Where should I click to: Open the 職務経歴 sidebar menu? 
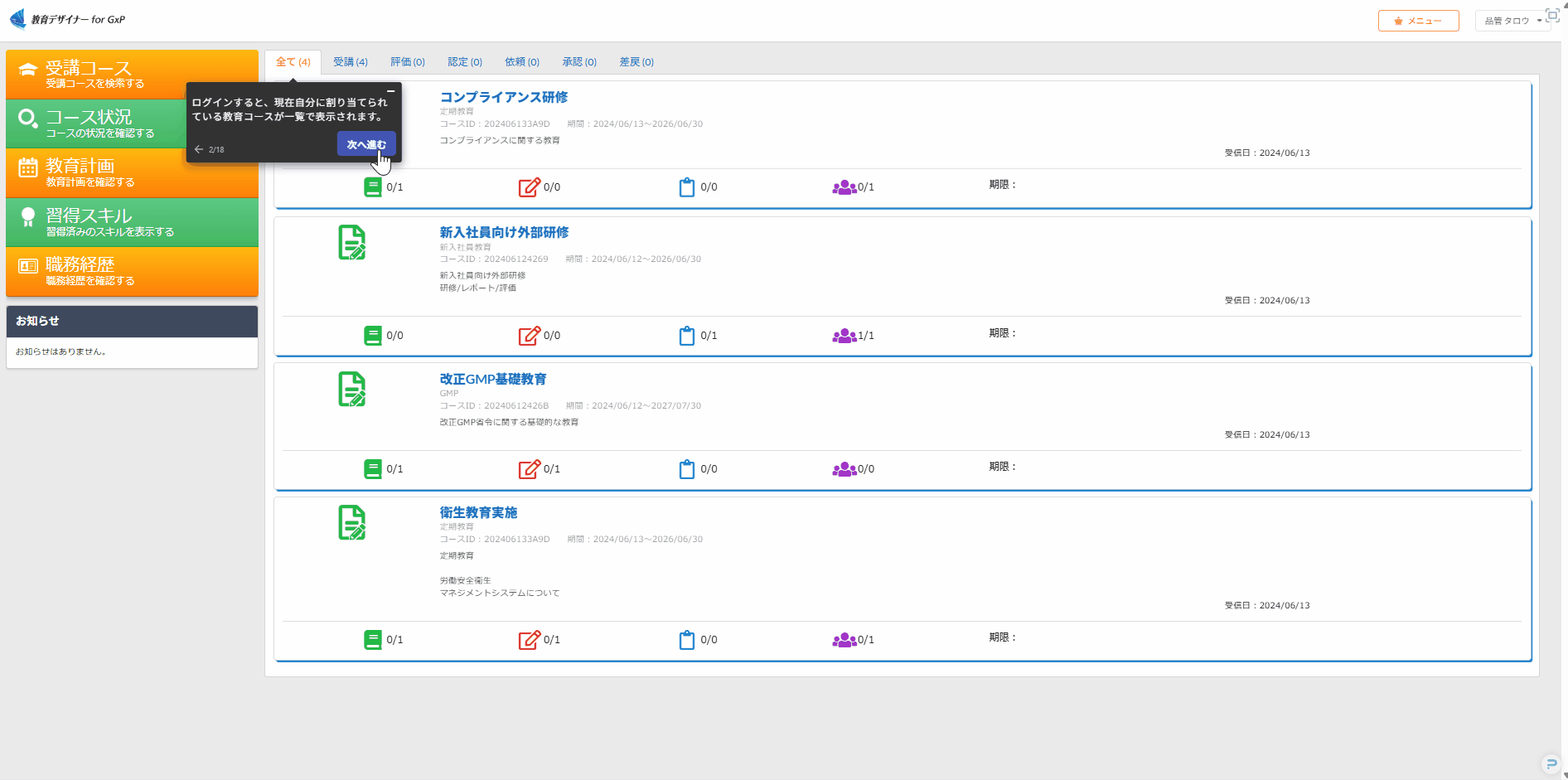(x=132, y=271)
